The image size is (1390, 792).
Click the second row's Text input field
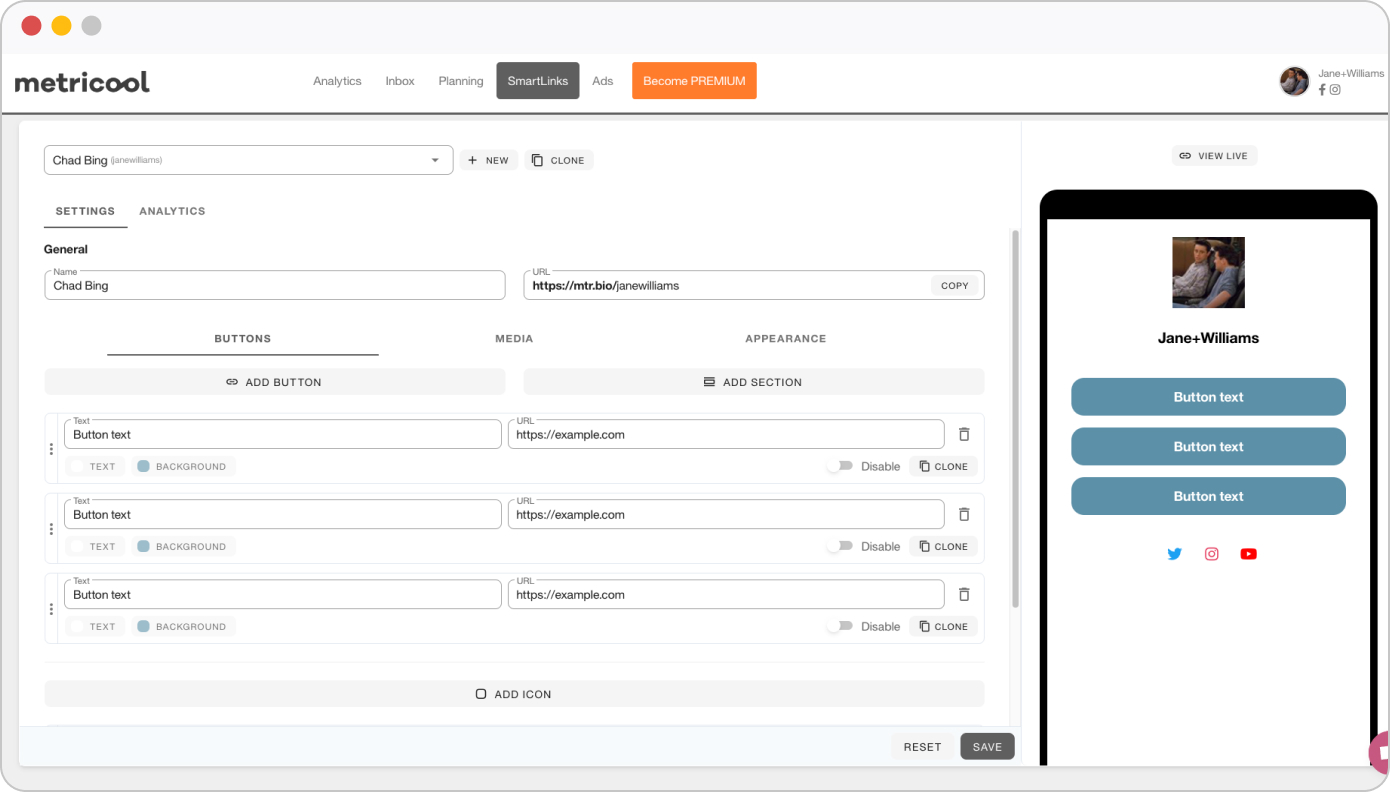tap(283, 514)
